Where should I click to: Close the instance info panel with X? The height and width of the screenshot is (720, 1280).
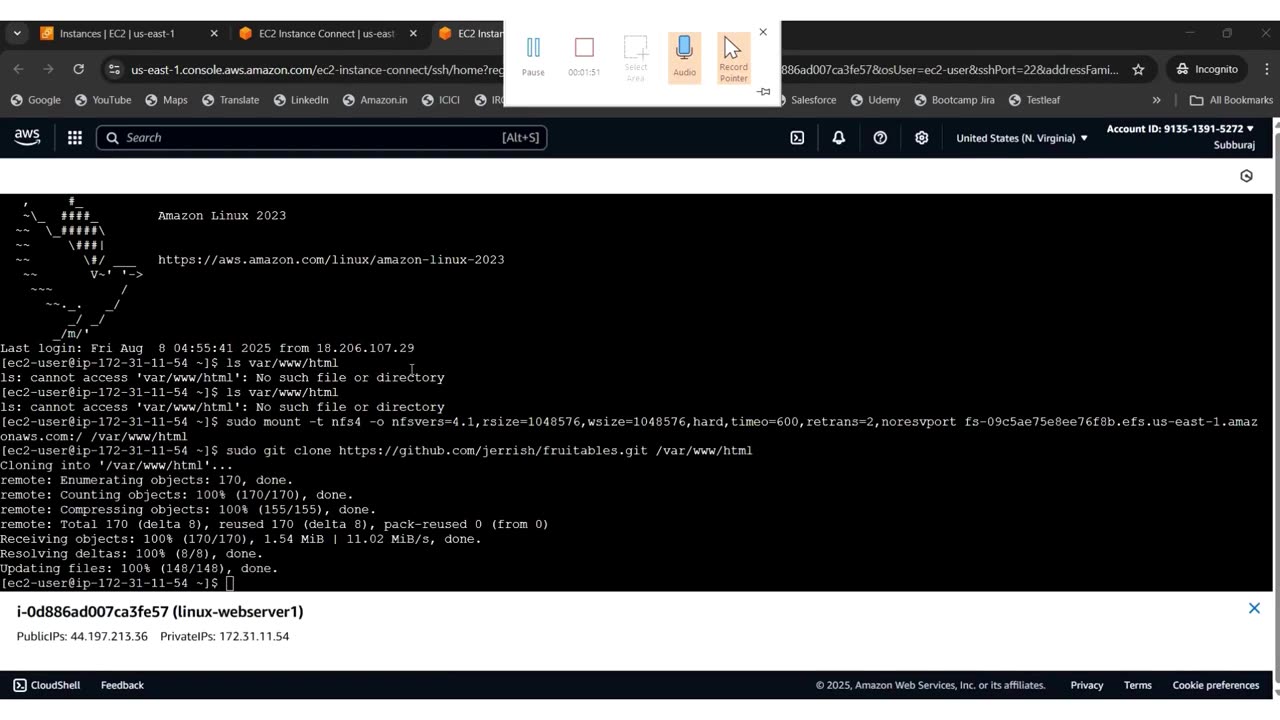[1254, 608]
